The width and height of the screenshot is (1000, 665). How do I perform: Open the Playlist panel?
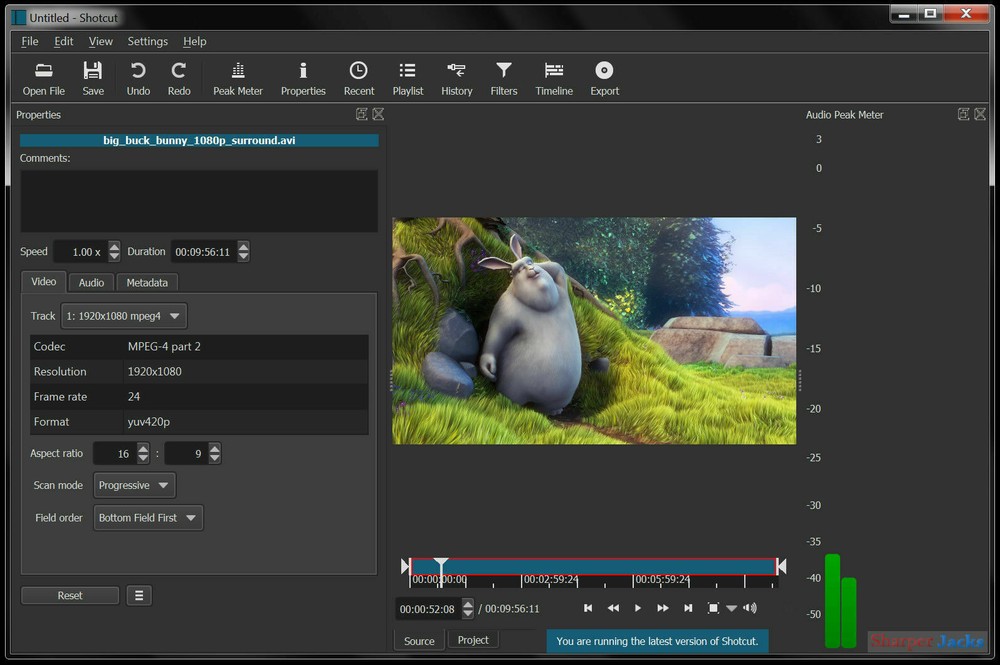(x=407, y=77)
